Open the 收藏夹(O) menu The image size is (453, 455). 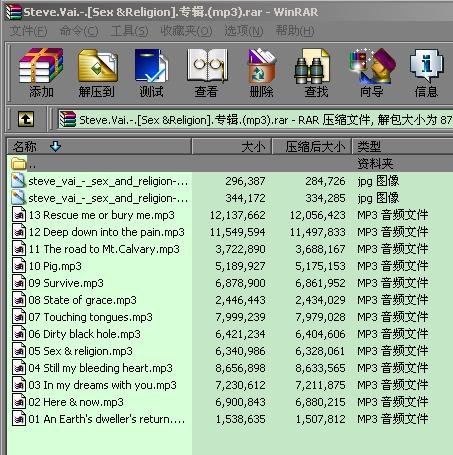[x=186, y=31]
